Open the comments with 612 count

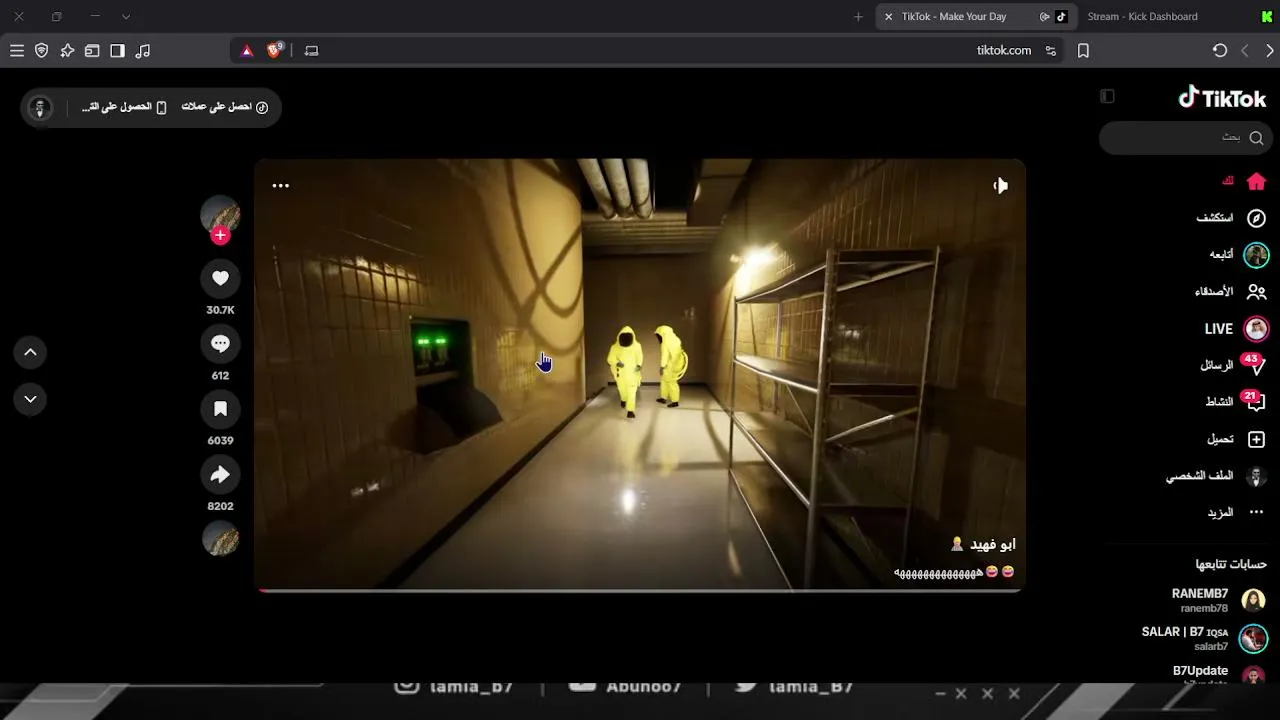[x=220, y=344]
